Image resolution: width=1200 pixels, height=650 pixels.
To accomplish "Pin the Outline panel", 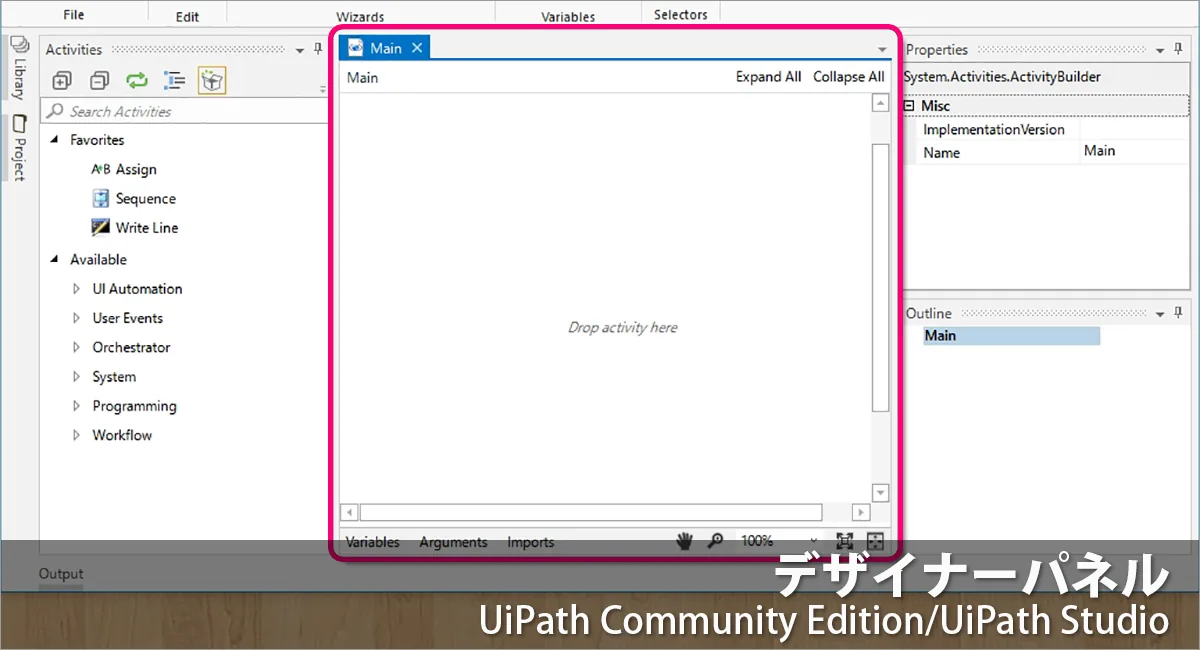I will click(1179, 313).
